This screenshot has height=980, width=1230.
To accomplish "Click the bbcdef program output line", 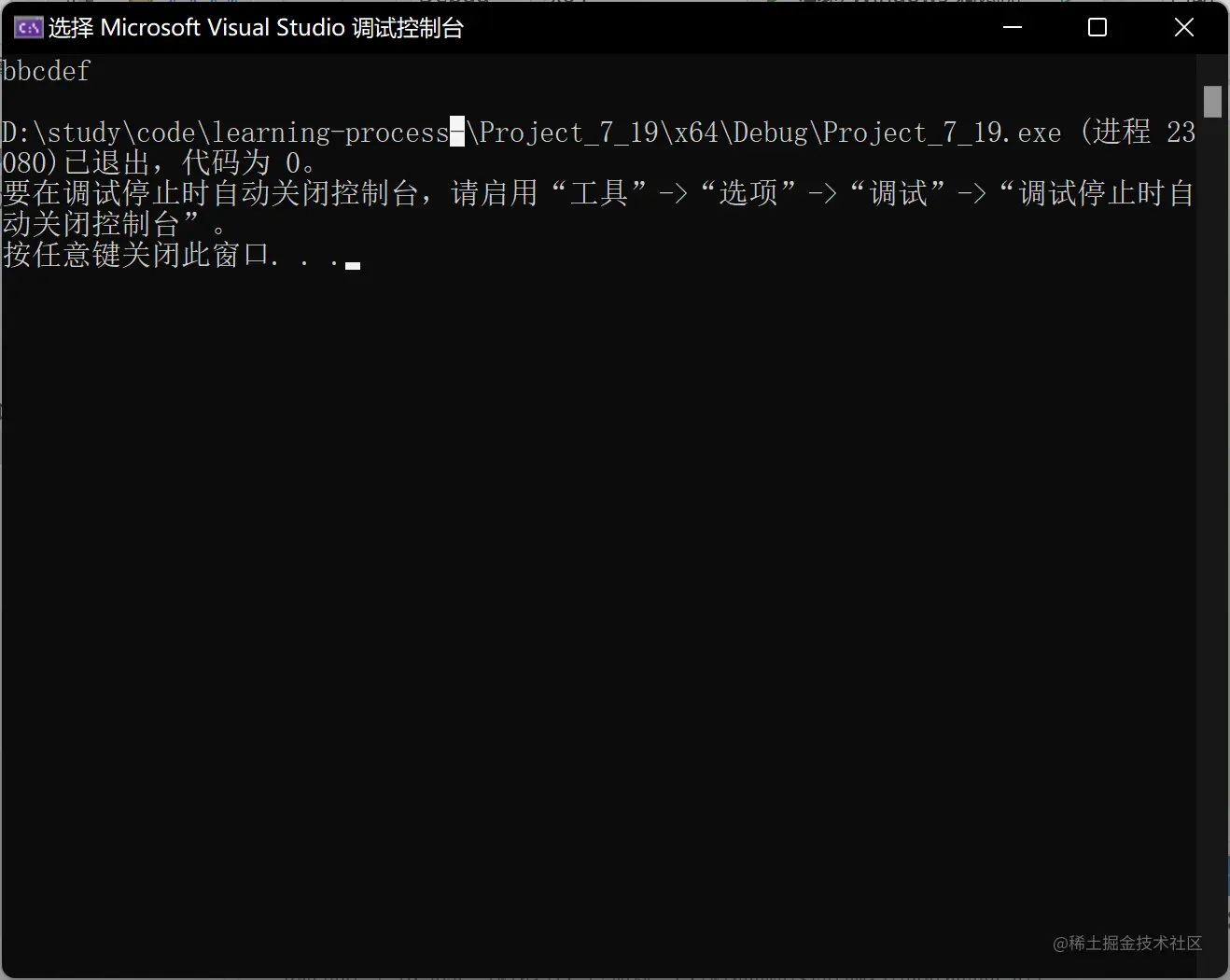I will [47, 71].
